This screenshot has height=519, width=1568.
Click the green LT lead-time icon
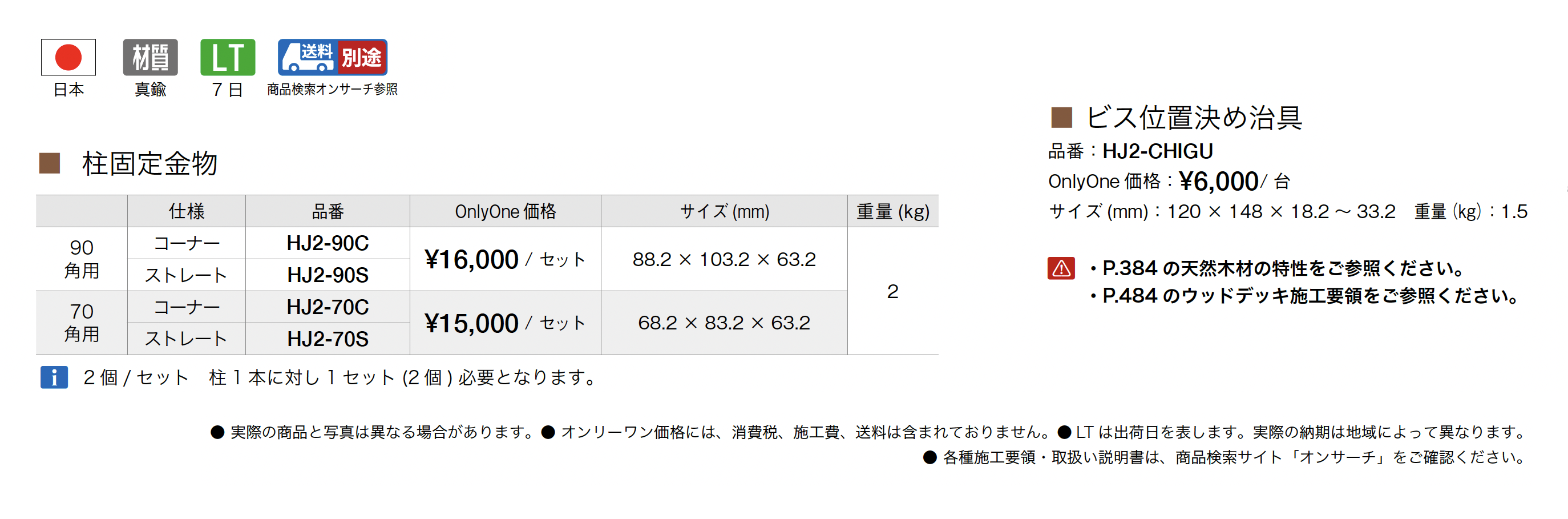pos(228,57)
